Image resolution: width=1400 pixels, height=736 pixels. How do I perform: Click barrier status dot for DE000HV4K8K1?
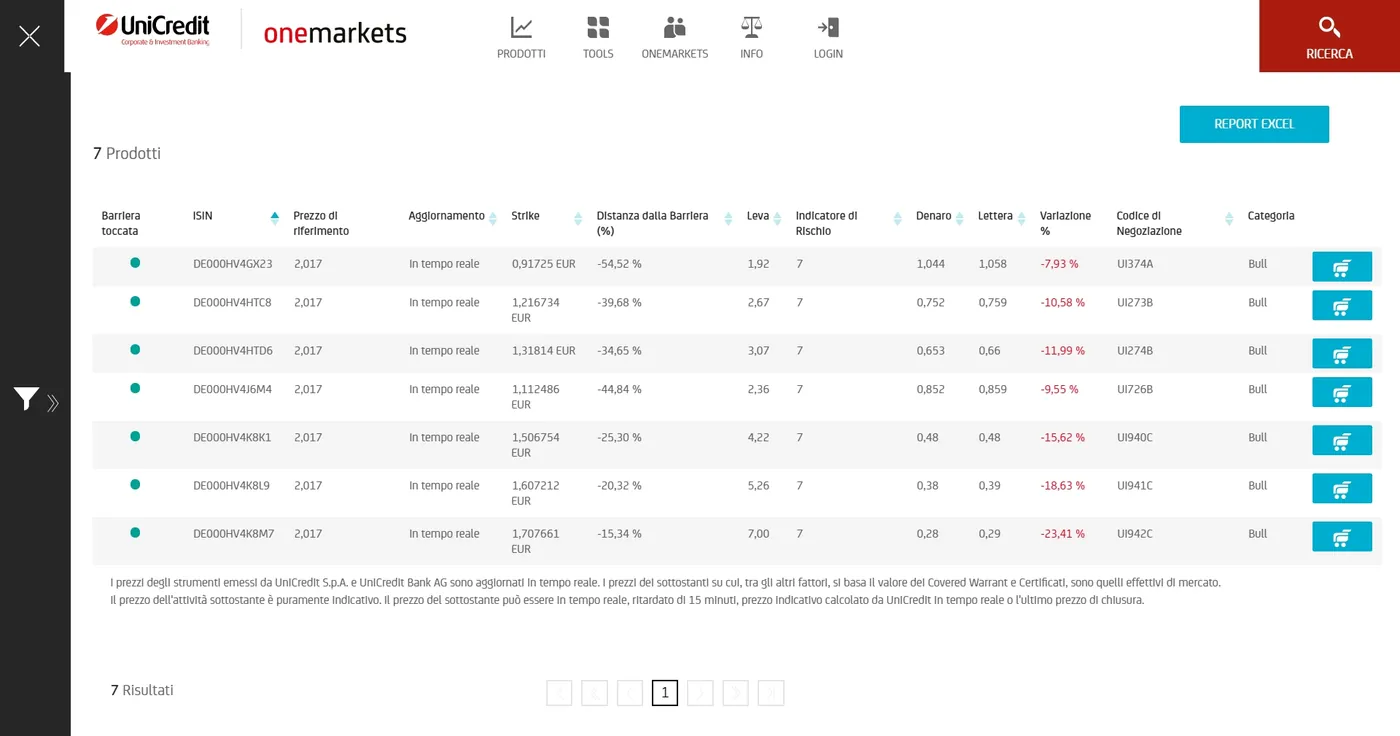[x=135, y=436]
